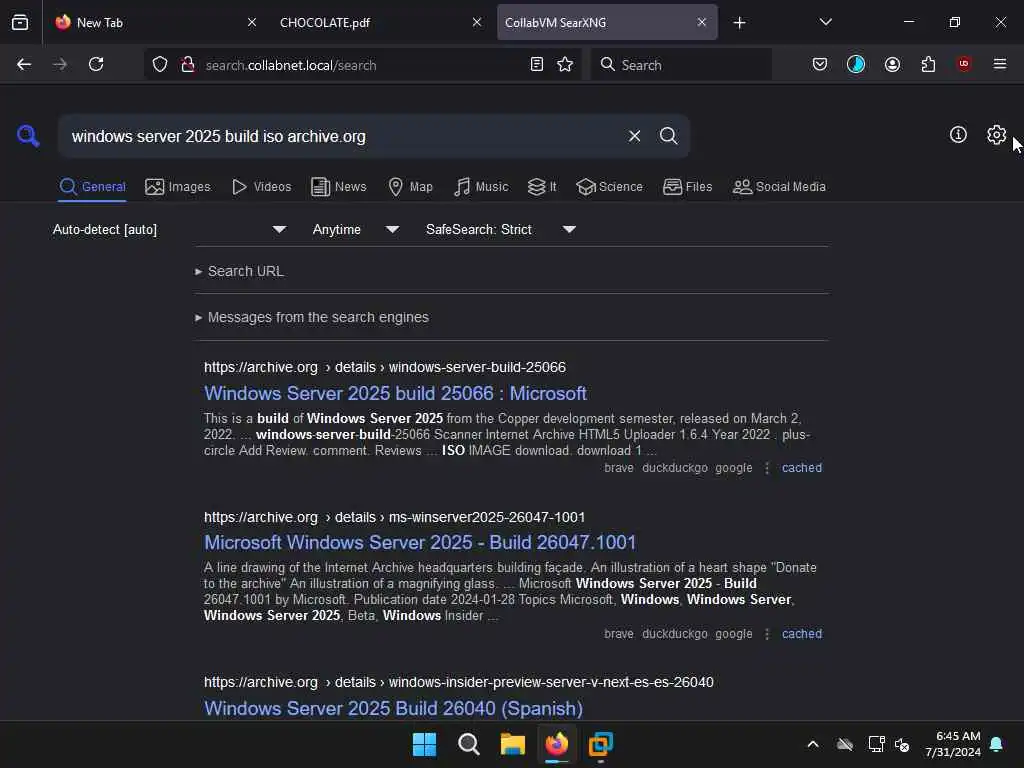Select the News category
This screenshot has width=1024, height=768.
(x=338, y=187)
